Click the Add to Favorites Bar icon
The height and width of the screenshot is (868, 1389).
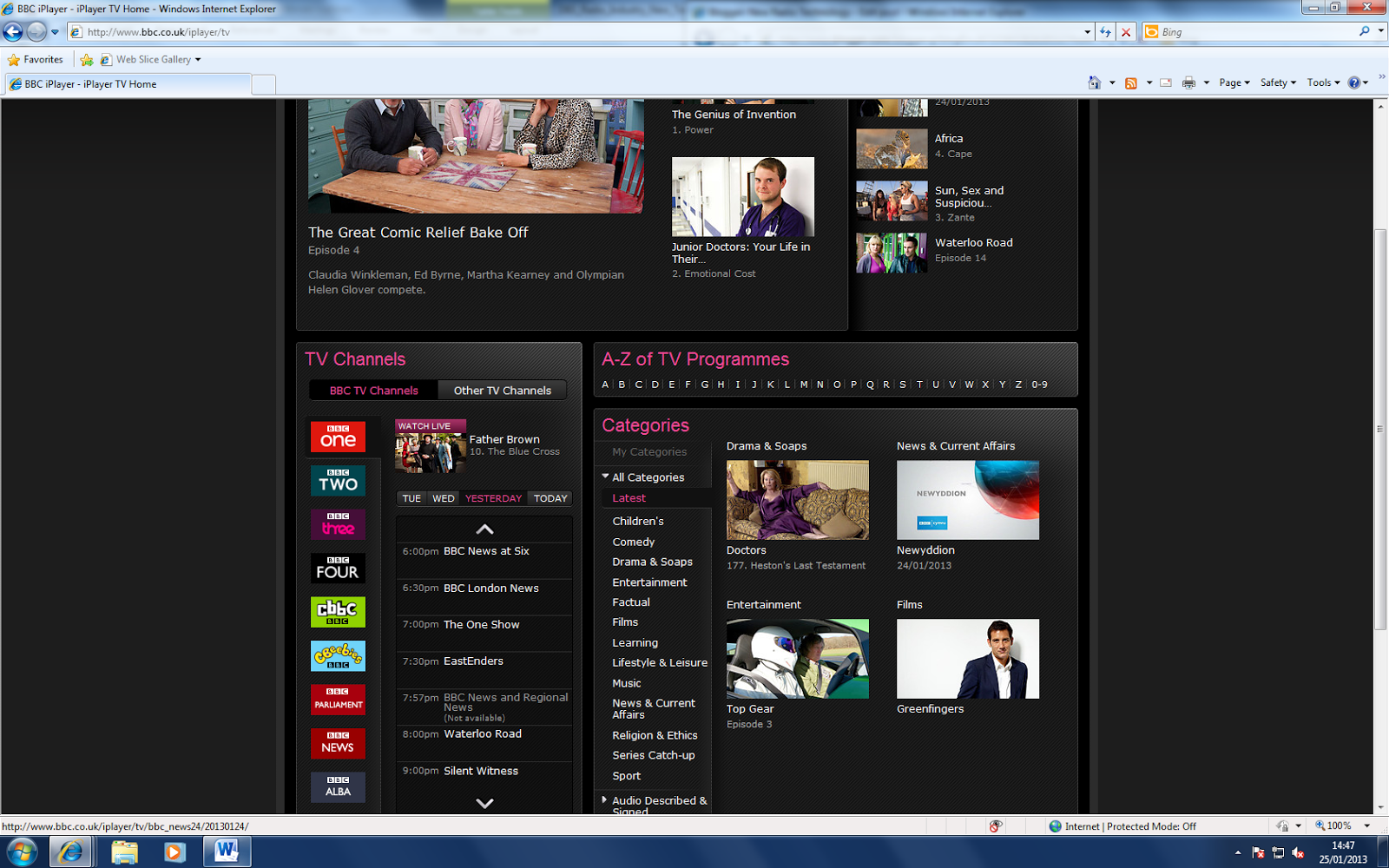click(x=87, y=60)
